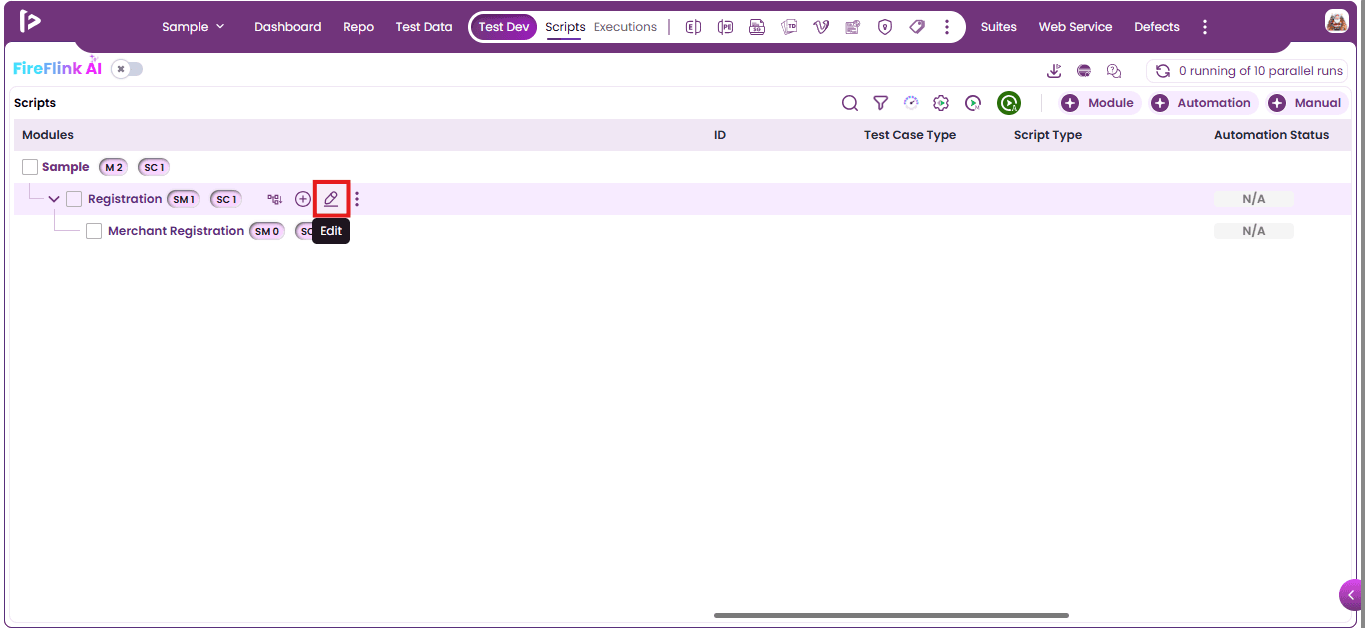The height and width of the screenshot is (628, 1365).
Task: Click the + Module button
Action: coord(1100,103)
